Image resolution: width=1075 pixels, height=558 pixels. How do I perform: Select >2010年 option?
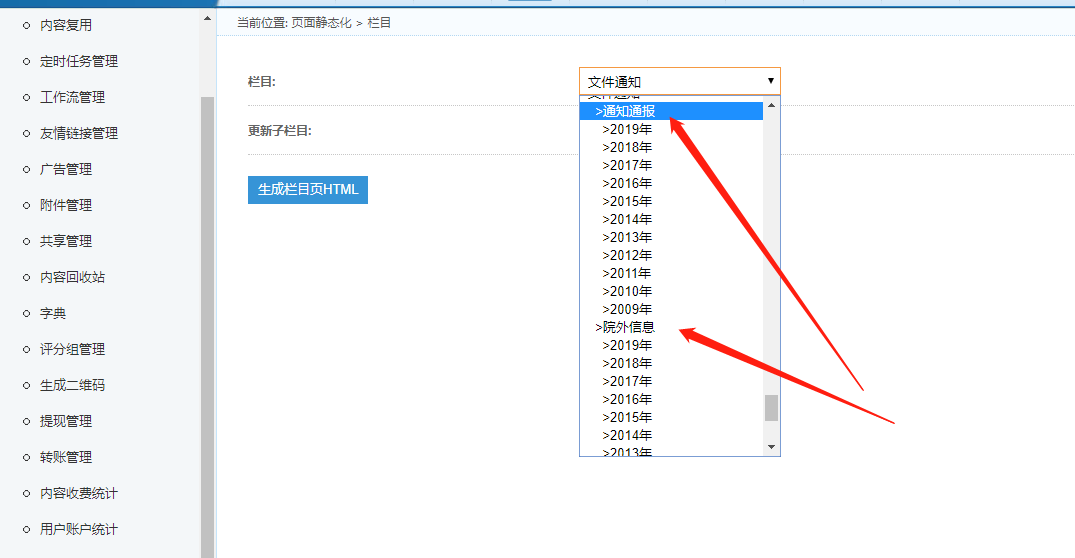click(x=671, y=291)
